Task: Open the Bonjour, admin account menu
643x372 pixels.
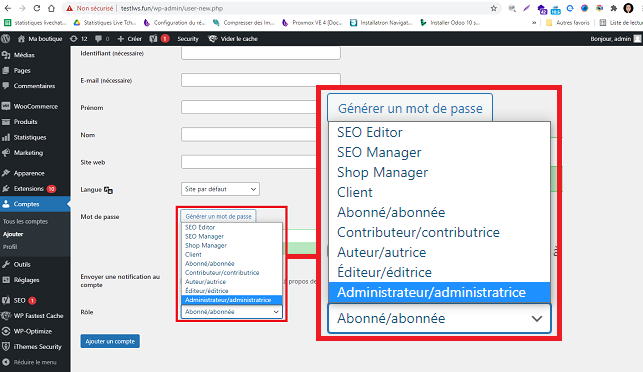Action: click(x=615, y=39)
